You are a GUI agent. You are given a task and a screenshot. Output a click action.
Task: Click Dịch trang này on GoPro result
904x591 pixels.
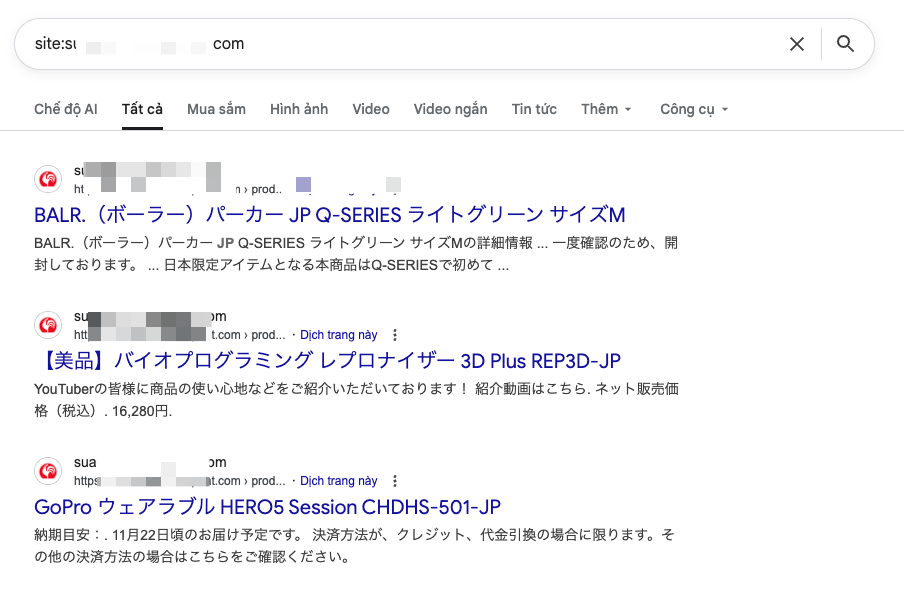click(x=339, y=481)
